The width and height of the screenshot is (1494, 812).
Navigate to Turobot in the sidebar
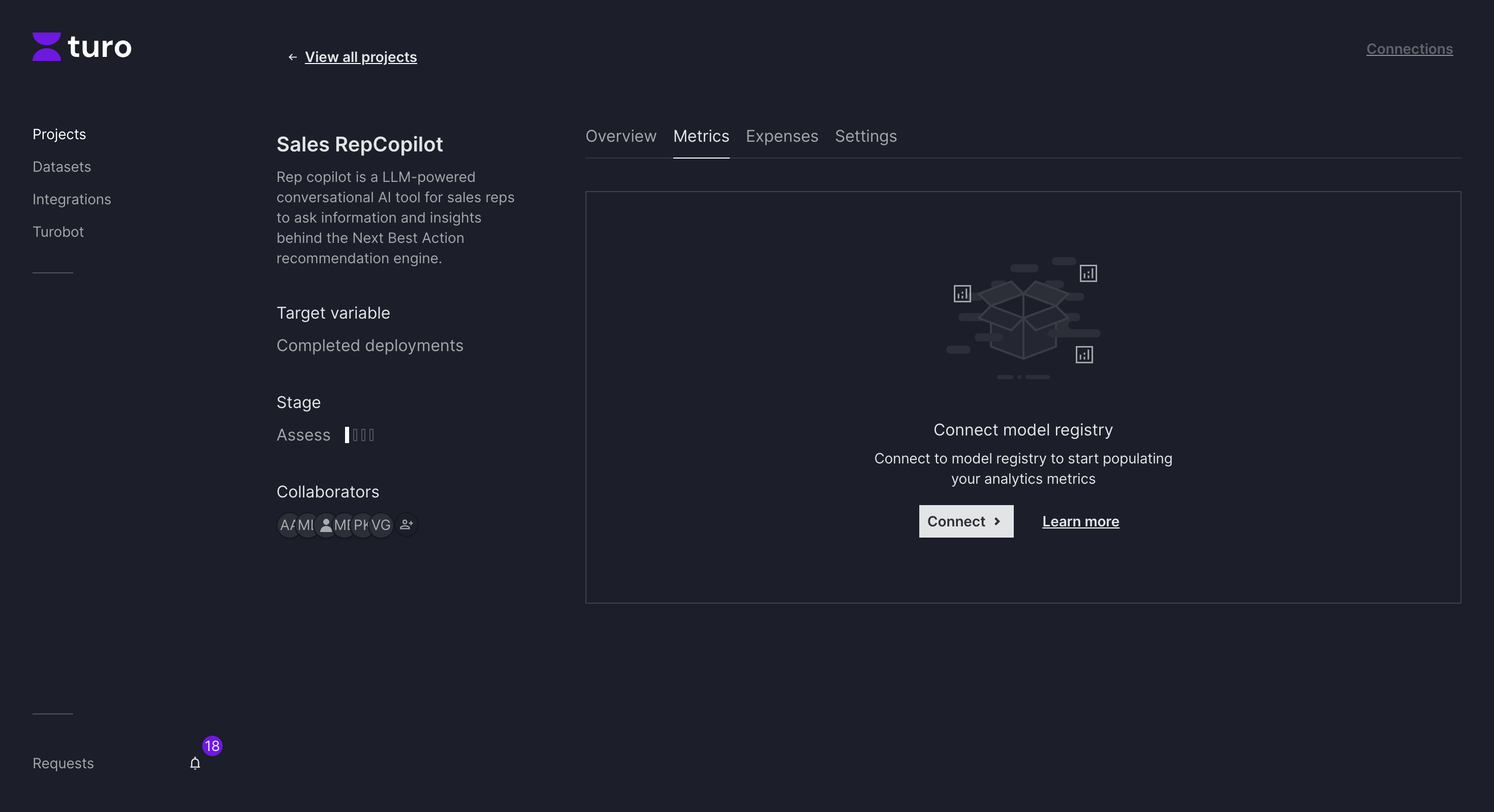click(x=58, y=231)
